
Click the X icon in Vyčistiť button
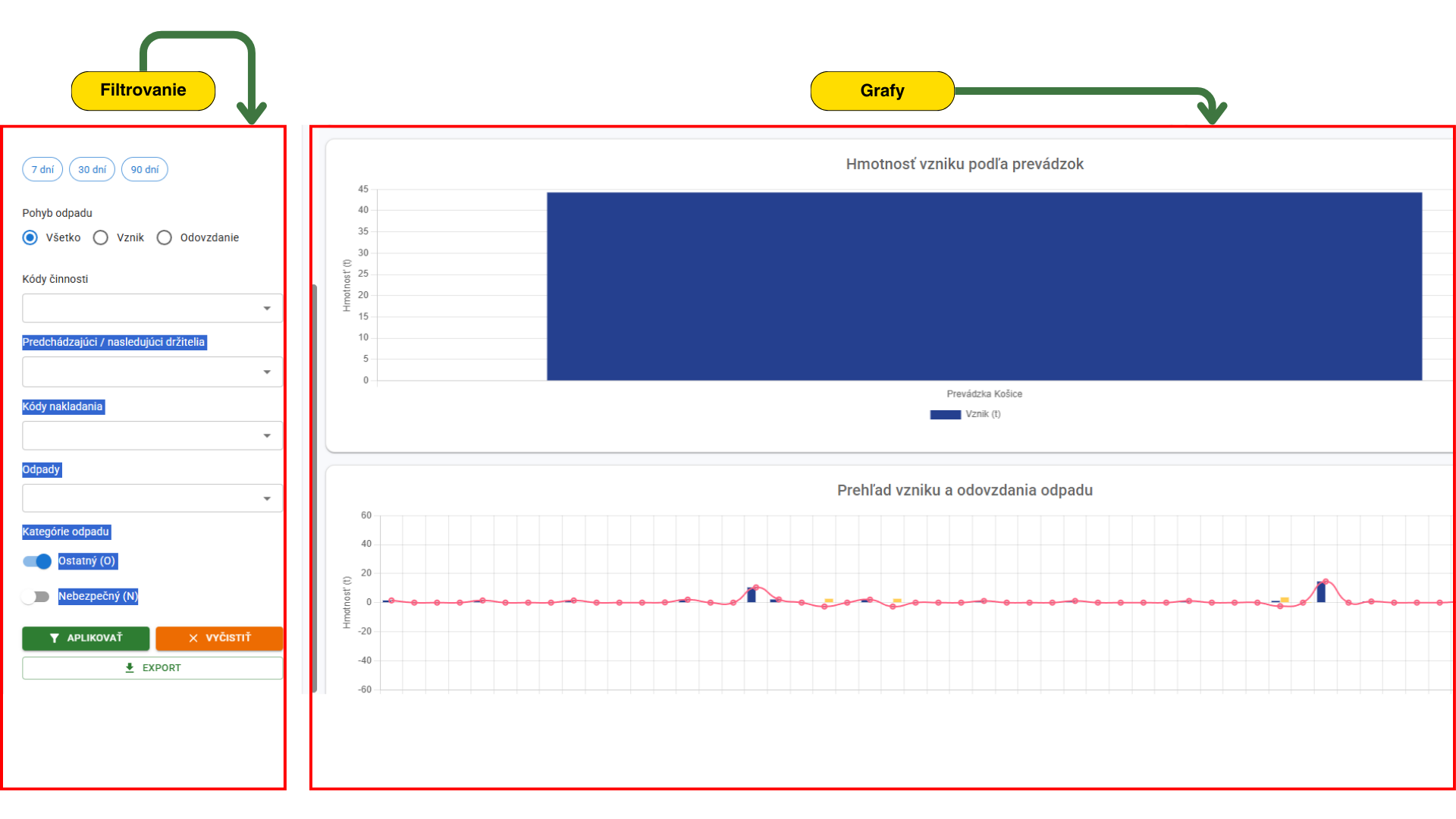point(193,639)
